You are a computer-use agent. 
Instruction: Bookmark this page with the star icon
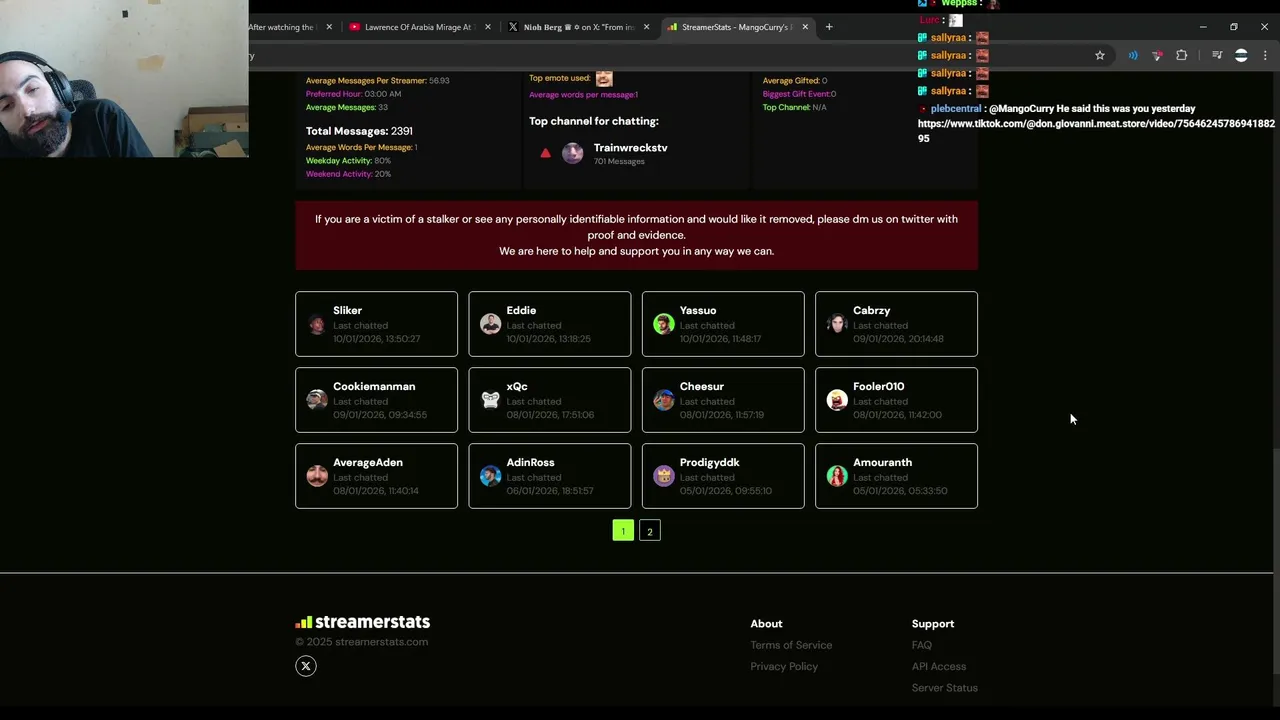(x=1100, y=56)
